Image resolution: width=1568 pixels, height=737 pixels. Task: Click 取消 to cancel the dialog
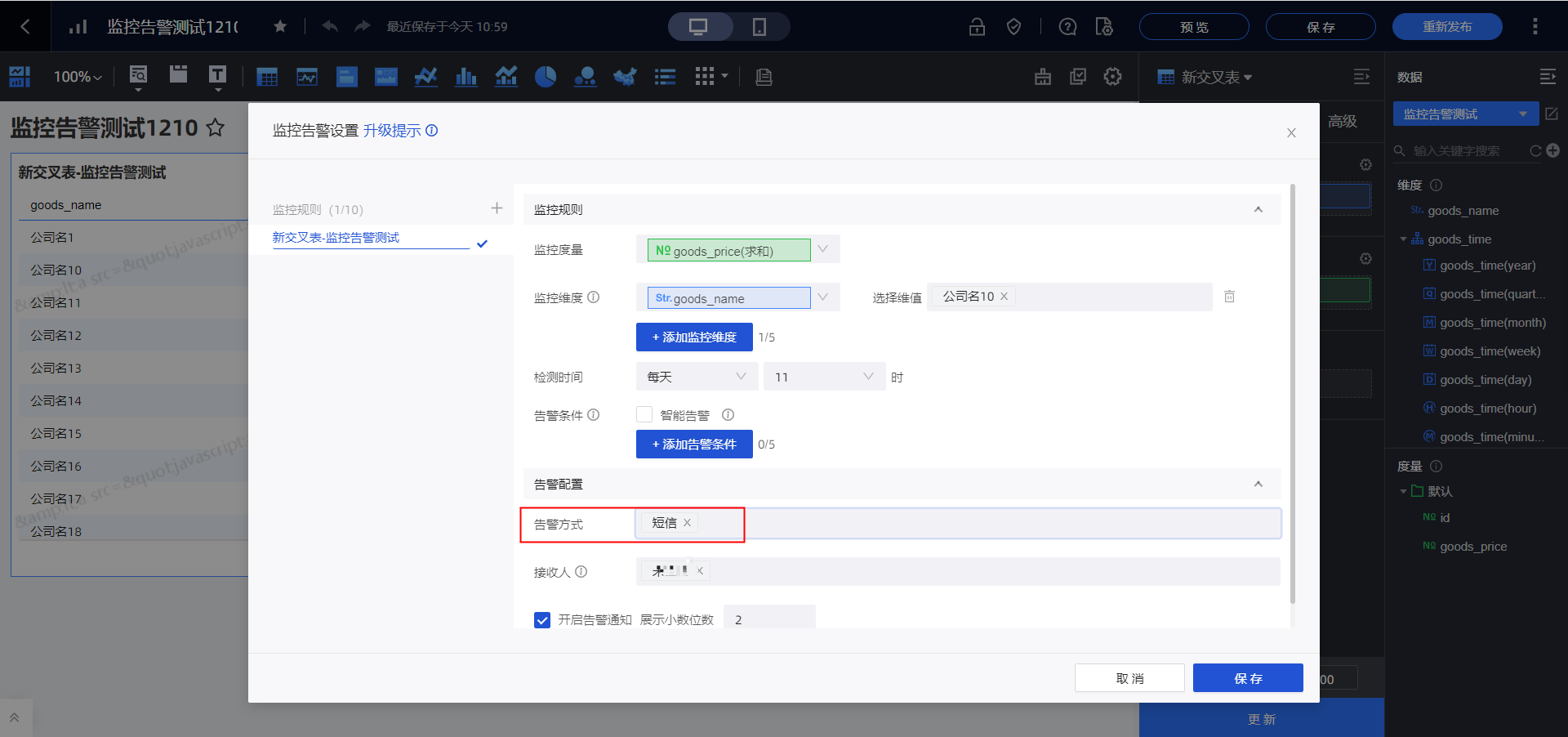coord(1129,678)
